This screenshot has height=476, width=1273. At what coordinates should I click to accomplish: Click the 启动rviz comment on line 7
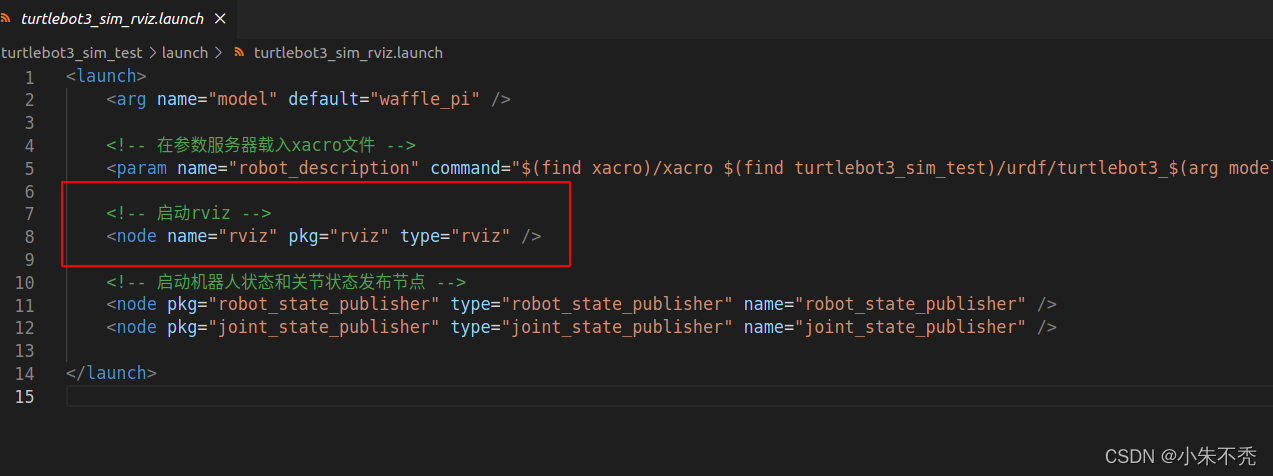(x=189, y=213)
